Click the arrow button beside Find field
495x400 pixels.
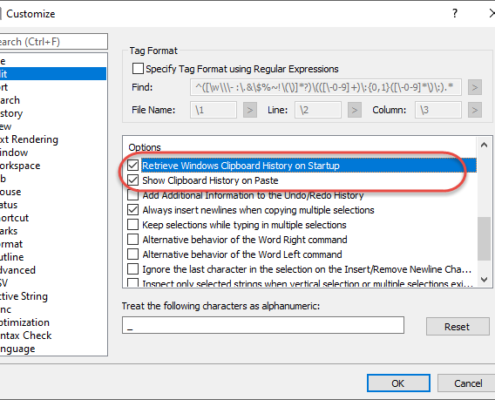click(x=475, y=88)
